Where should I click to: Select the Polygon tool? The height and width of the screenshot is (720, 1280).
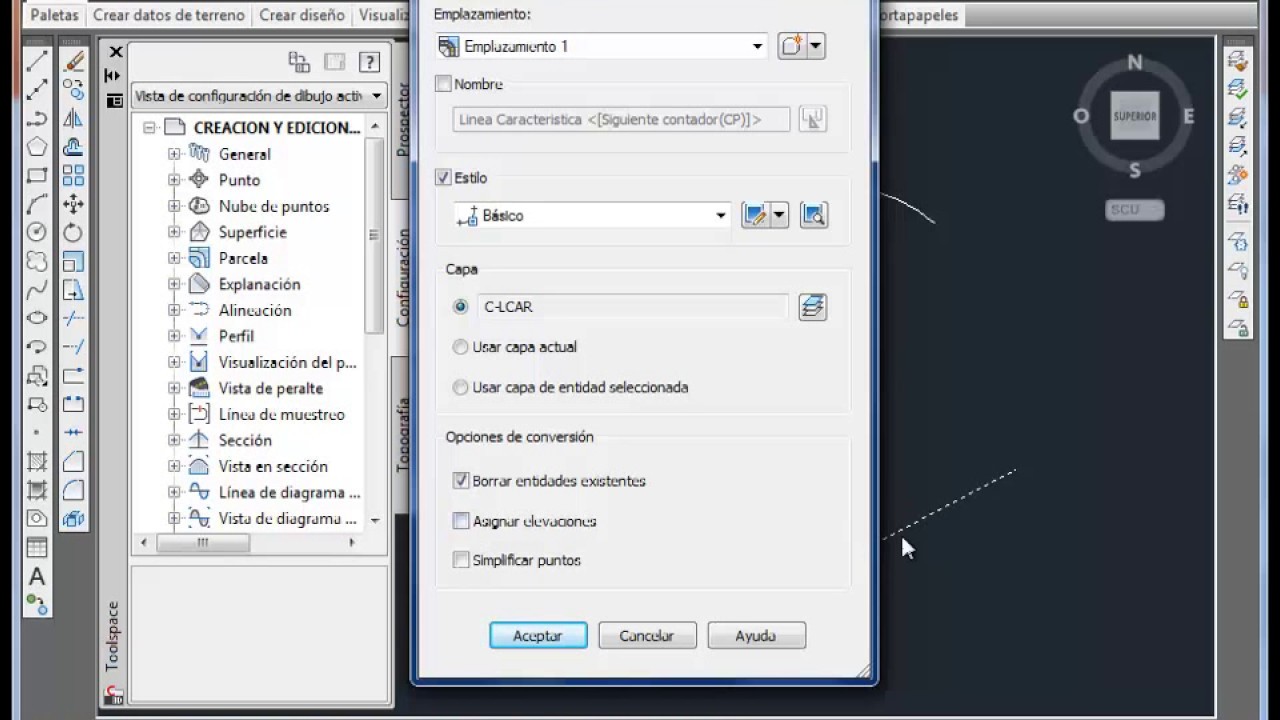[x=37, y=146]
